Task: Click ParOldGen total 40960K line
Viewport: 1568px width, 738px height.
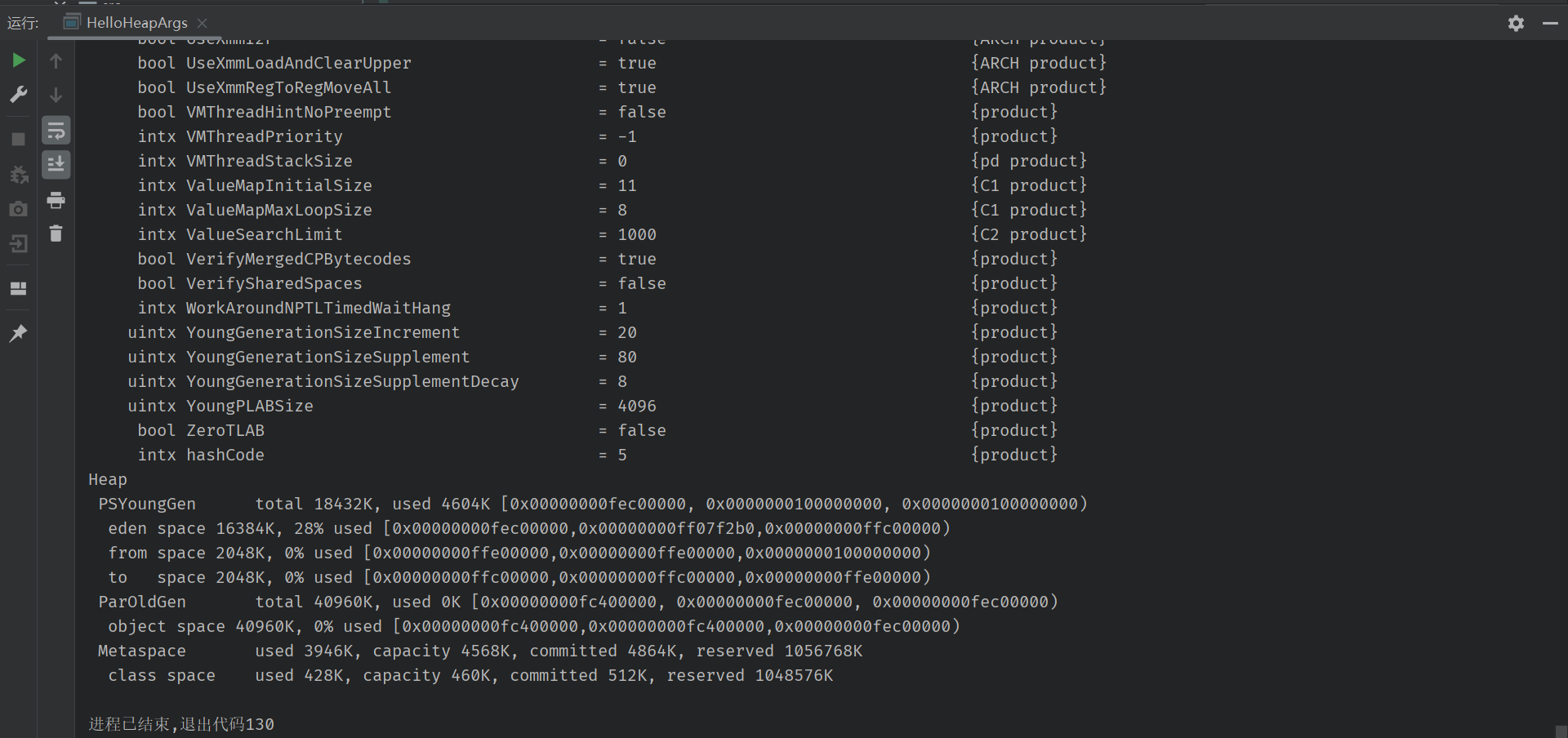Action: 578,602
